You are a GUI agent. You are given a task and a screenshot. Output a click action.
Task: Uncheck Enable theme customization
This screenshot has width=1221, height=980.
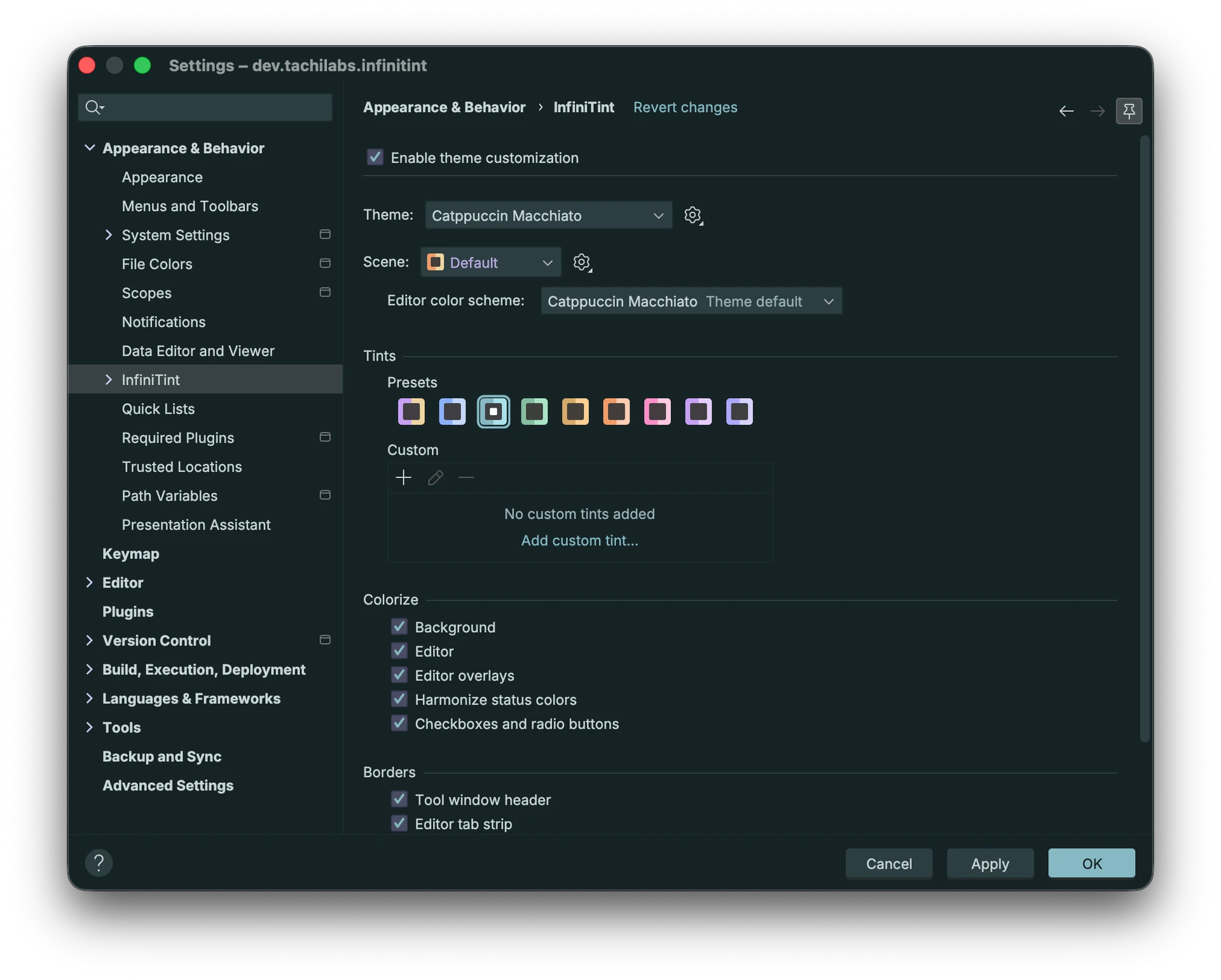click(x=375, y=157)
